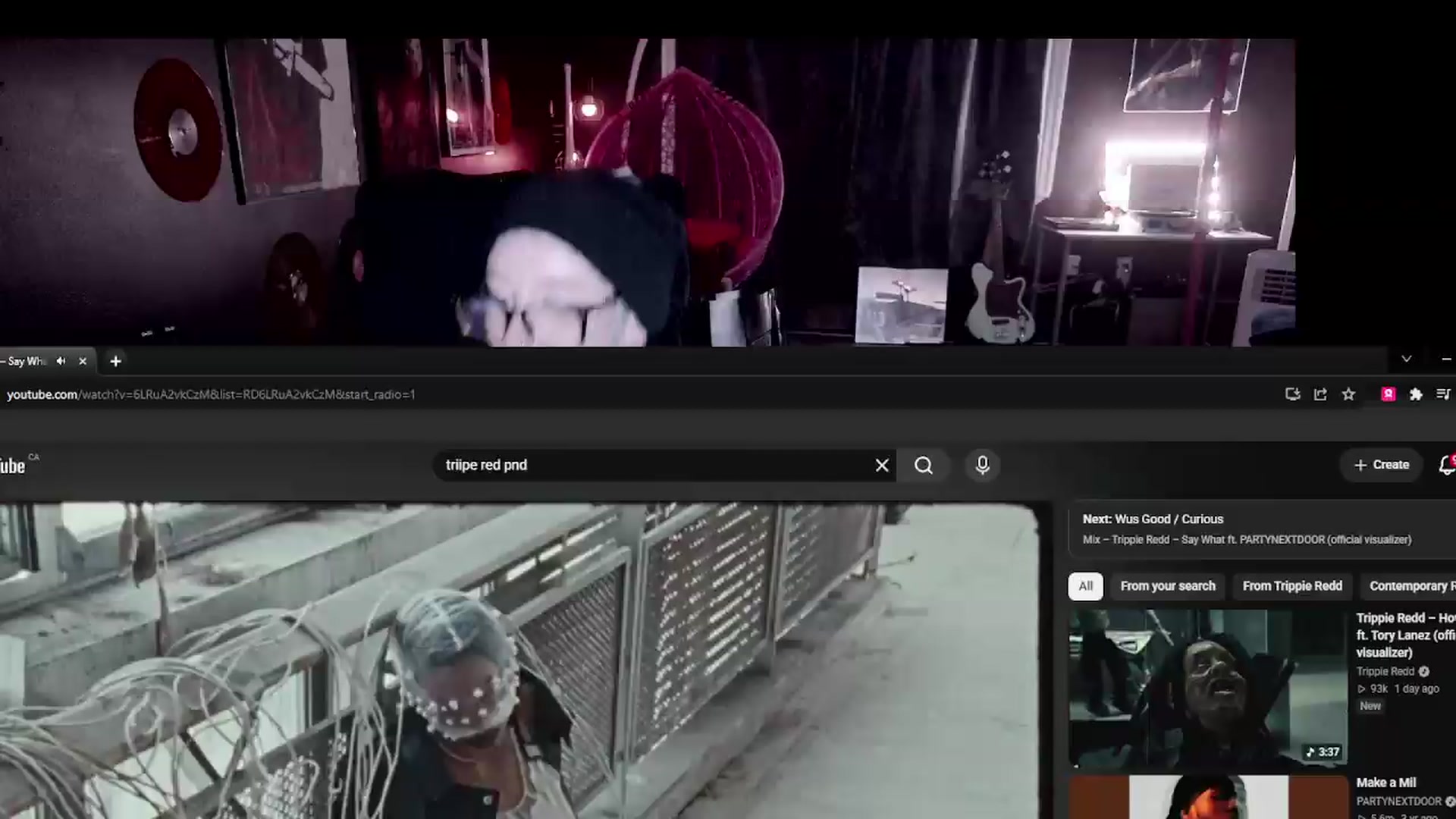Image resolution: width=1456 pixels, height=819 pixels.
Task: Click the Mix – Trippie Redd – Say What subtitle
Action: coord(1247,540)
